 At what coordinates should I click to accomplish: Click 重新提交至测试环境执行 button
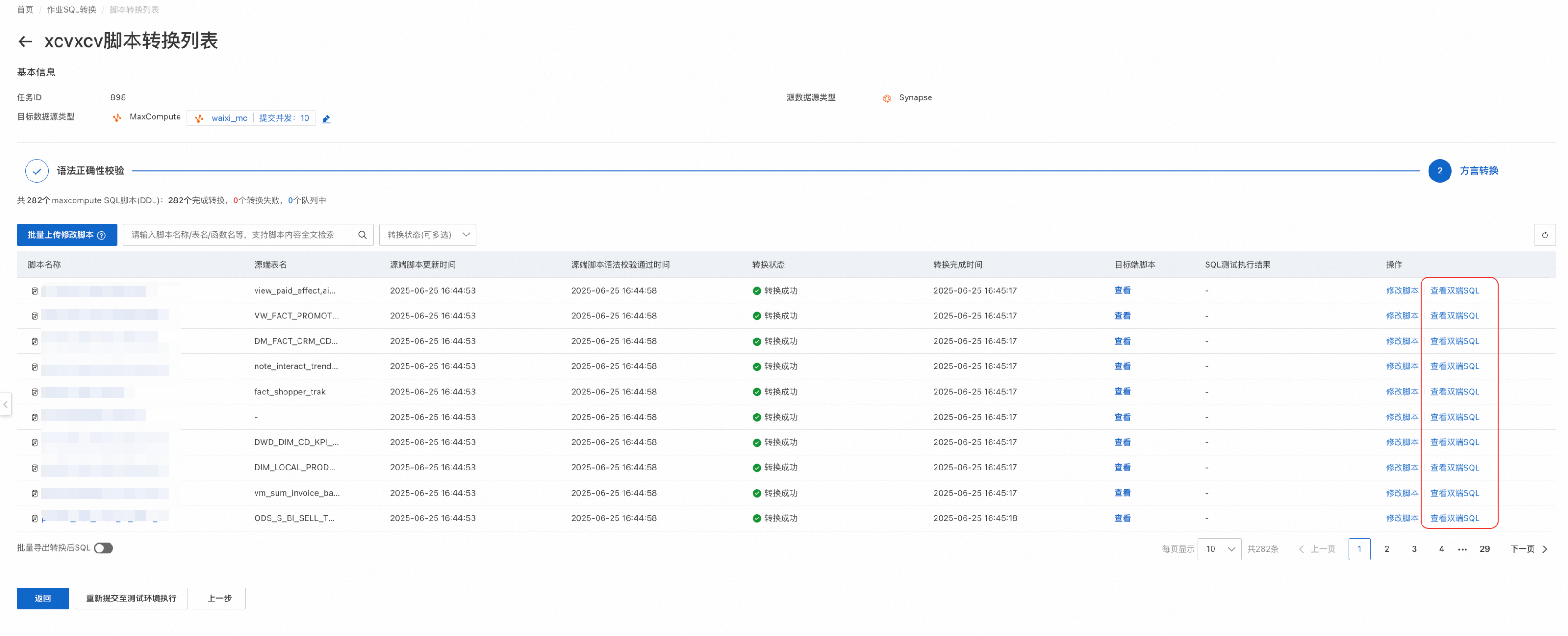(131, 598)
